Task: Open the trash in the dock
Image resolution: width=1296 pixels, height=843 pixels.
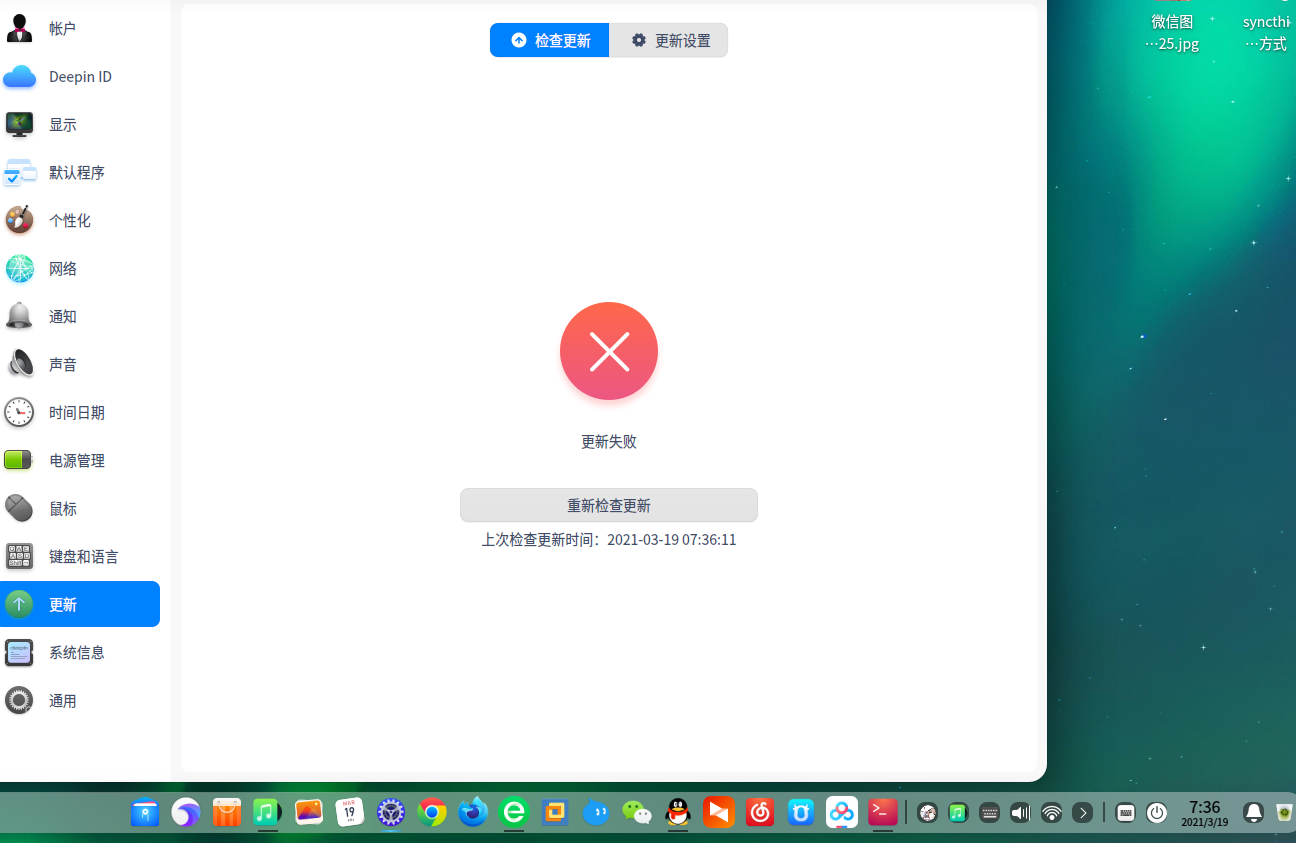Action: tap(1284, 813)
